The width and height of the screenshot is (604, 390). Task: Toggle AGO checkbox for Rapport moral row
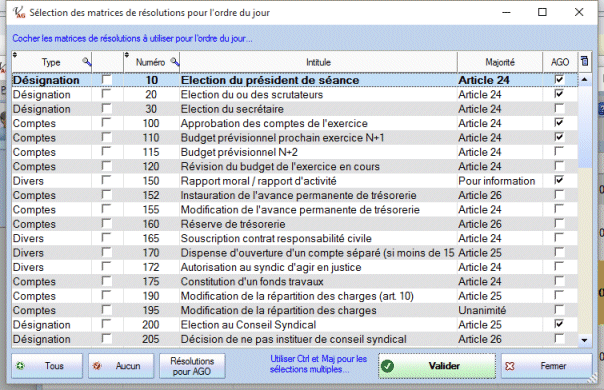[559, 180]
